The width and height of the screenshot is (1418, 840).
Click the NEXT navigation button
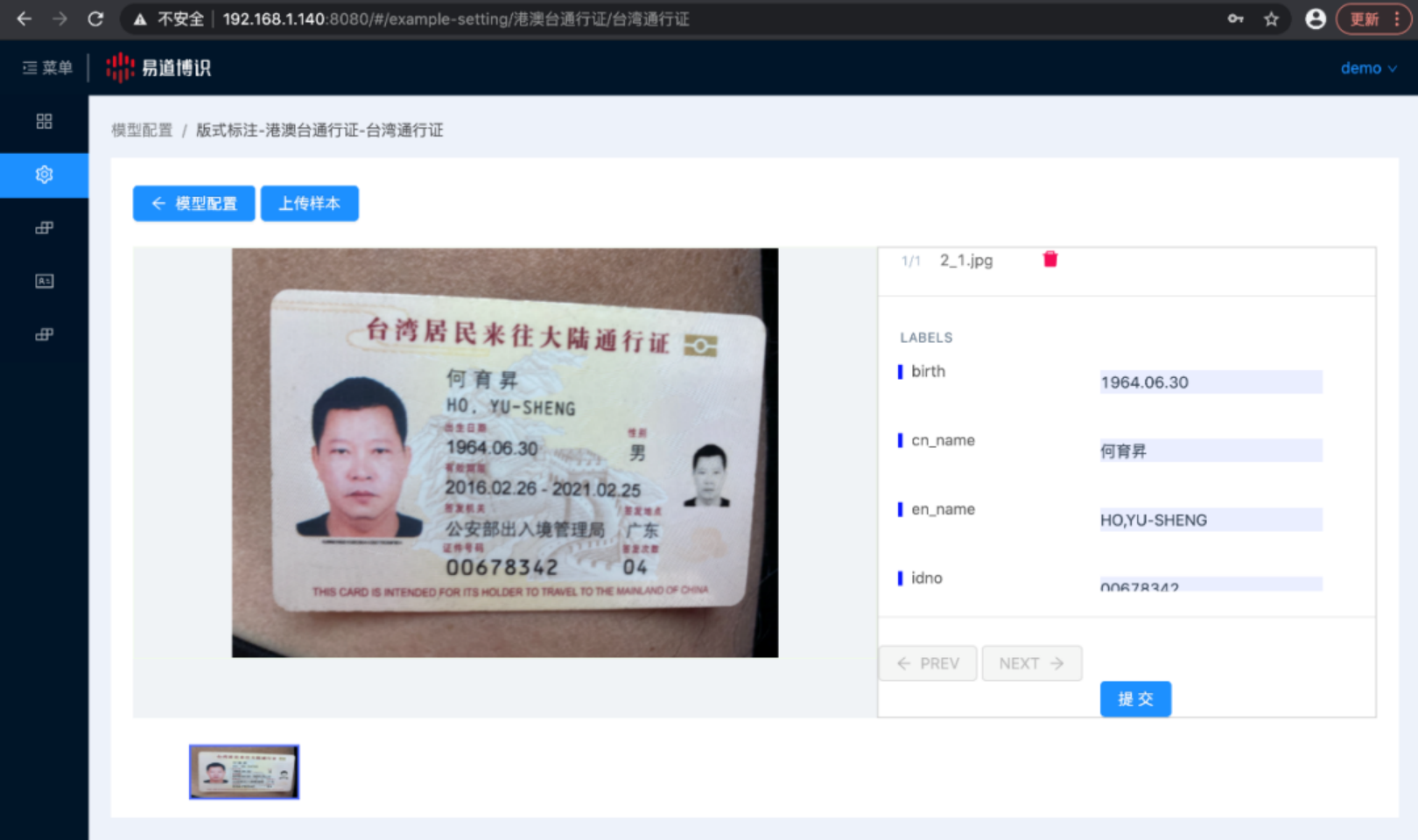[x=1031, y=663]
